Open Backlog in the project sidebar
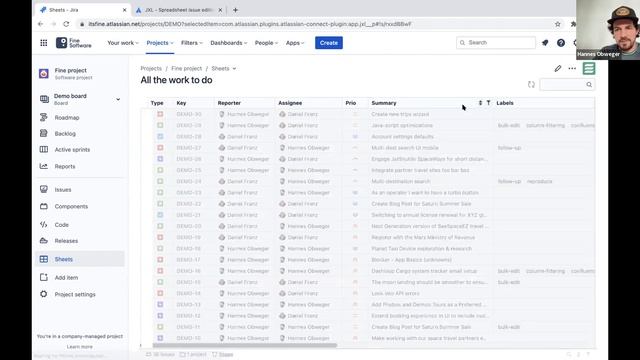This screenshot has height=360, width=640. tap(65, 133)
